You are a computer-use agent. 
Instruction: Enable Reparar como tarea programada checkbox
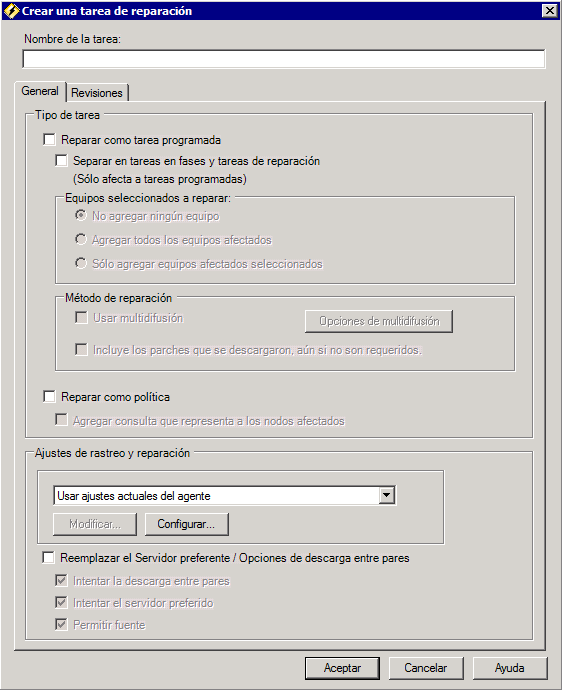49,139
